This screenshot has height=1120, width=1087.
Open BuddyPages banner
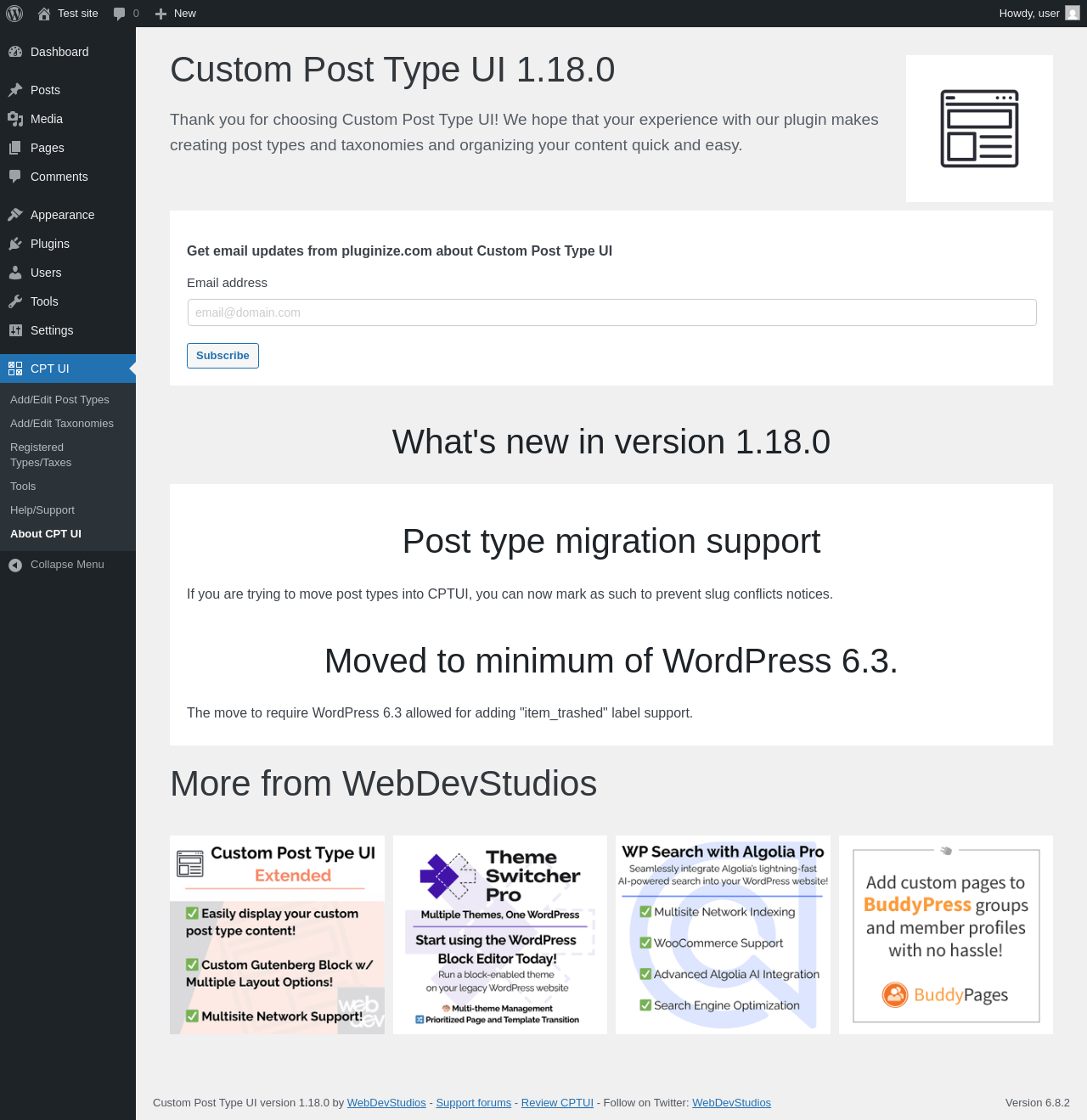[946, 935]
